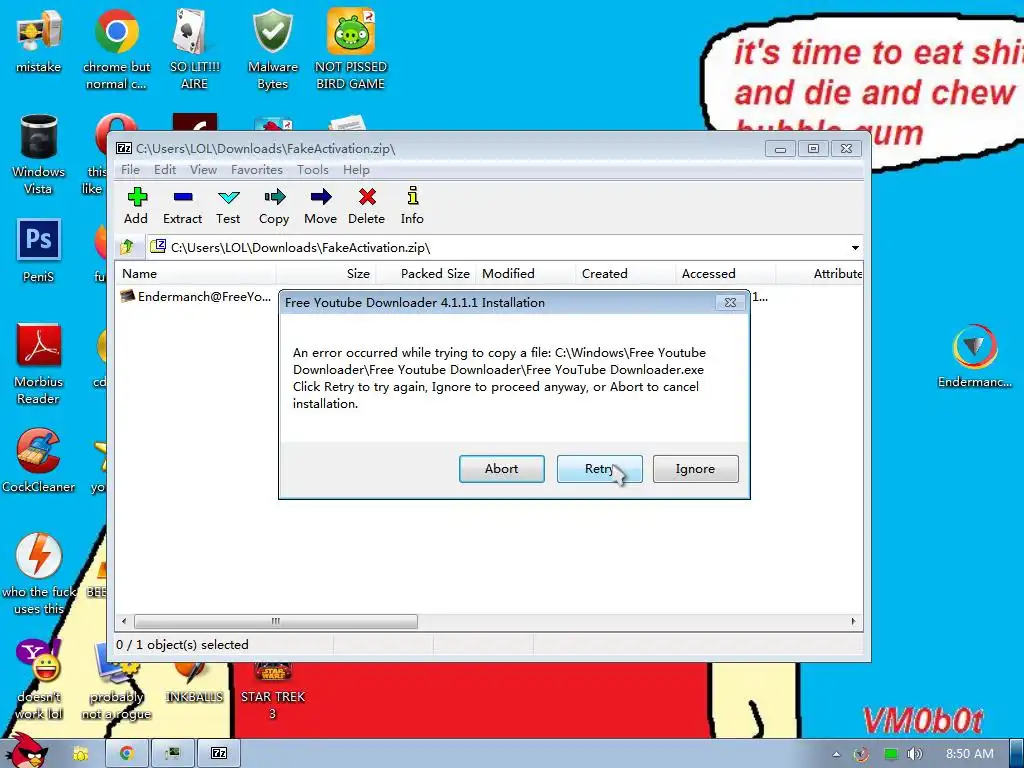Click the volume speaker tray icon

pyautogui.click(x=915, y=754)
